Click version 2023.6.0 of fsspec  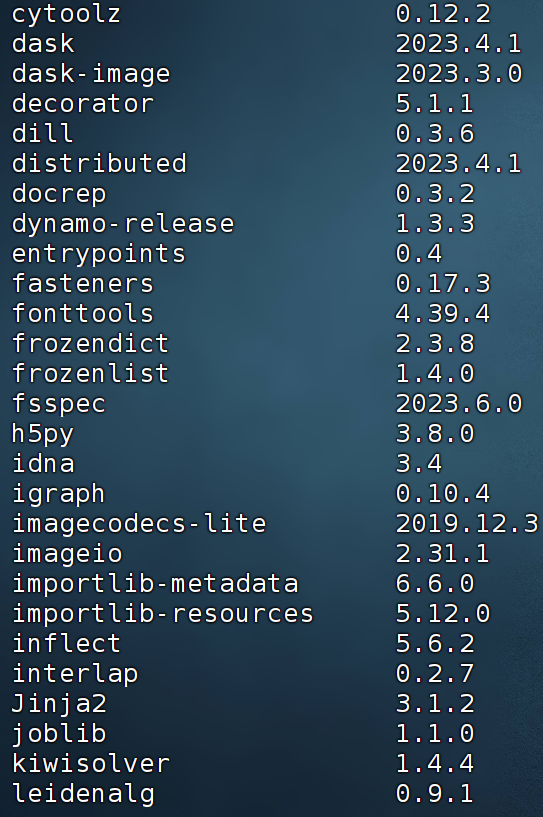pyautogui.click(x=459, y=403)
